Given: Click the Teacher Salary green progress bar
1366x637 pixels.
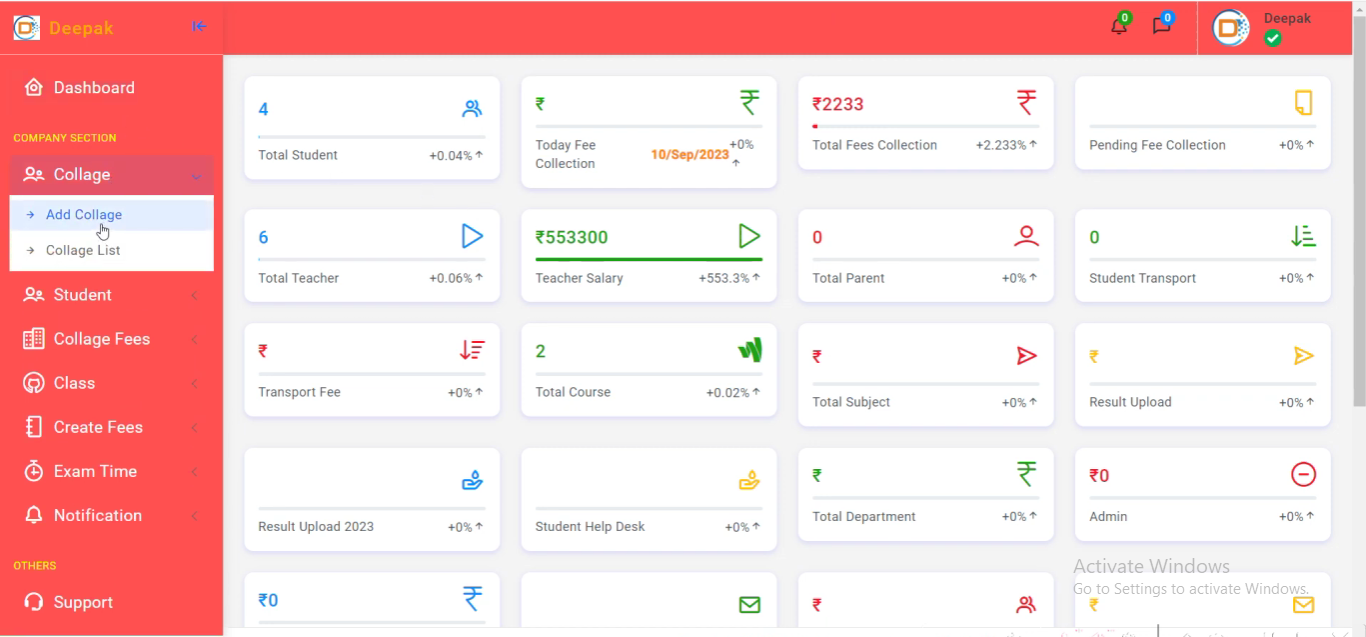Looking at the screenshot, I should pyautogui.click(x=648, y=259).
